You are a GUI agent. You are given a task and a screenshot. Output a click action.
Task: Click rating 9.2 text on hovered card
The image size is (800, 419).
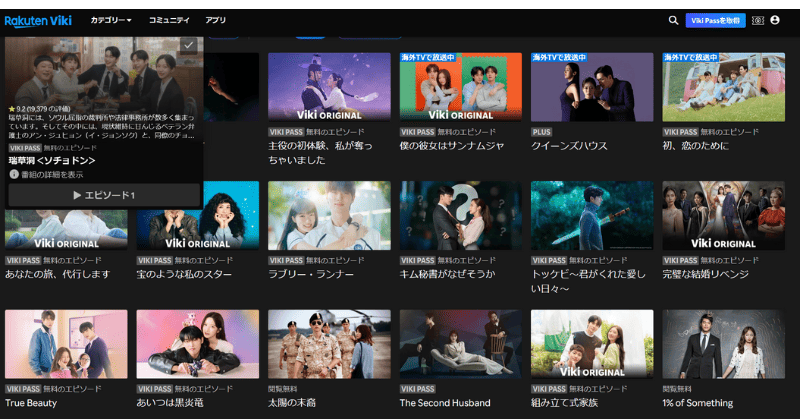[x=40, y=109]
